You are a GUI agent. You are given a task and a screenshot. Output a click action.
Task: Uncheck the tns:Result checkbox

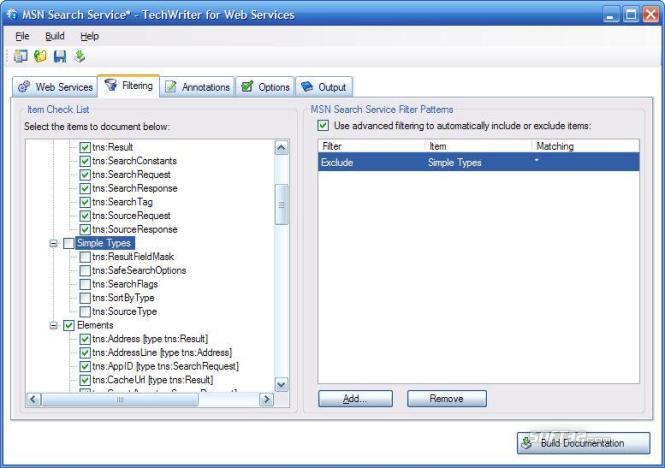coord(85,147)
